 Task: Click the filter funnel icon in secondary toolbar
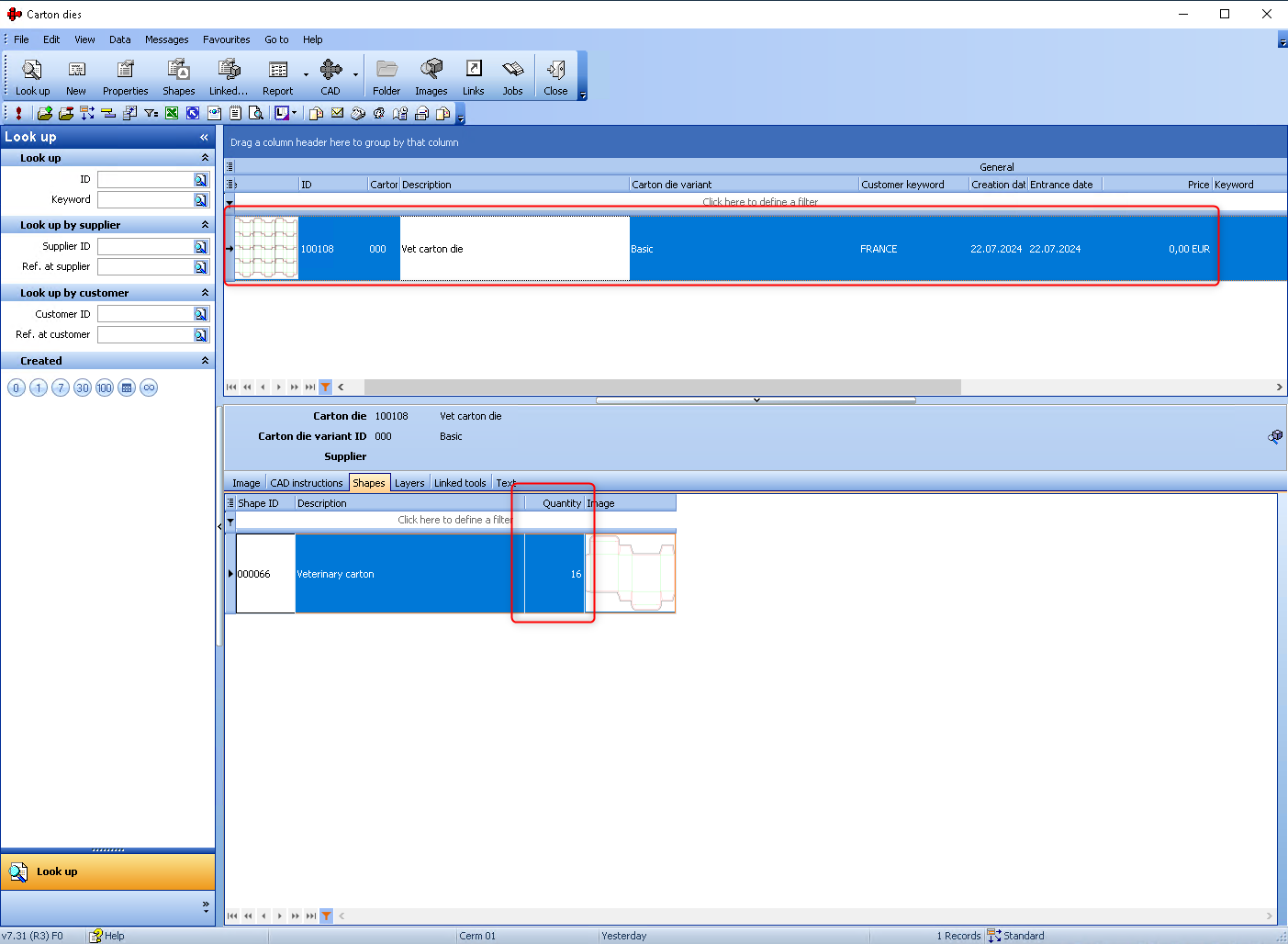(151, 113)
